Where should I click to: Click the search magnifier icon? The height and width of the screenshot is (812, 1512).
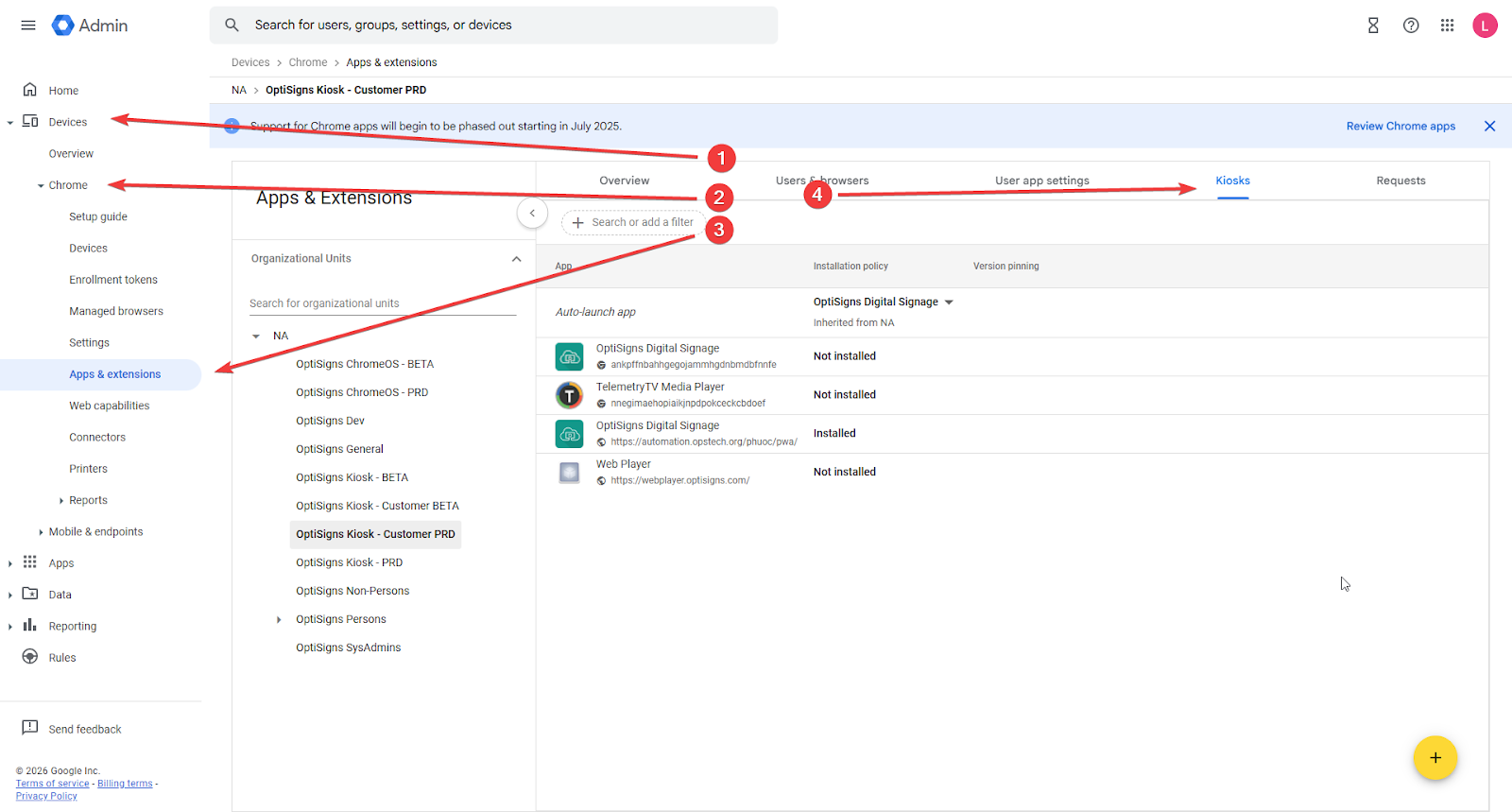pos(232,26)
